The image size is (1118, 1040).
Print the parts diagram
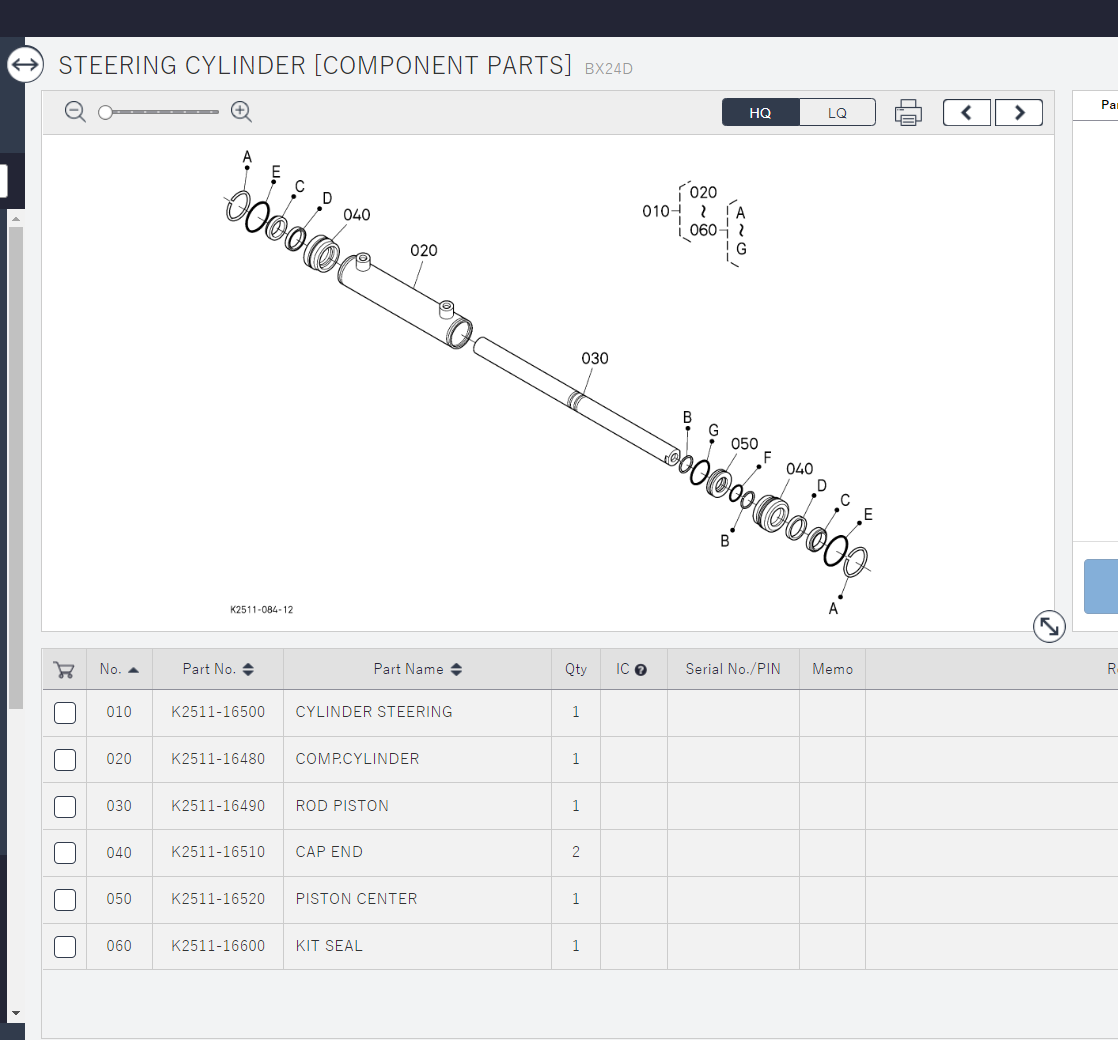coord(908,113)
